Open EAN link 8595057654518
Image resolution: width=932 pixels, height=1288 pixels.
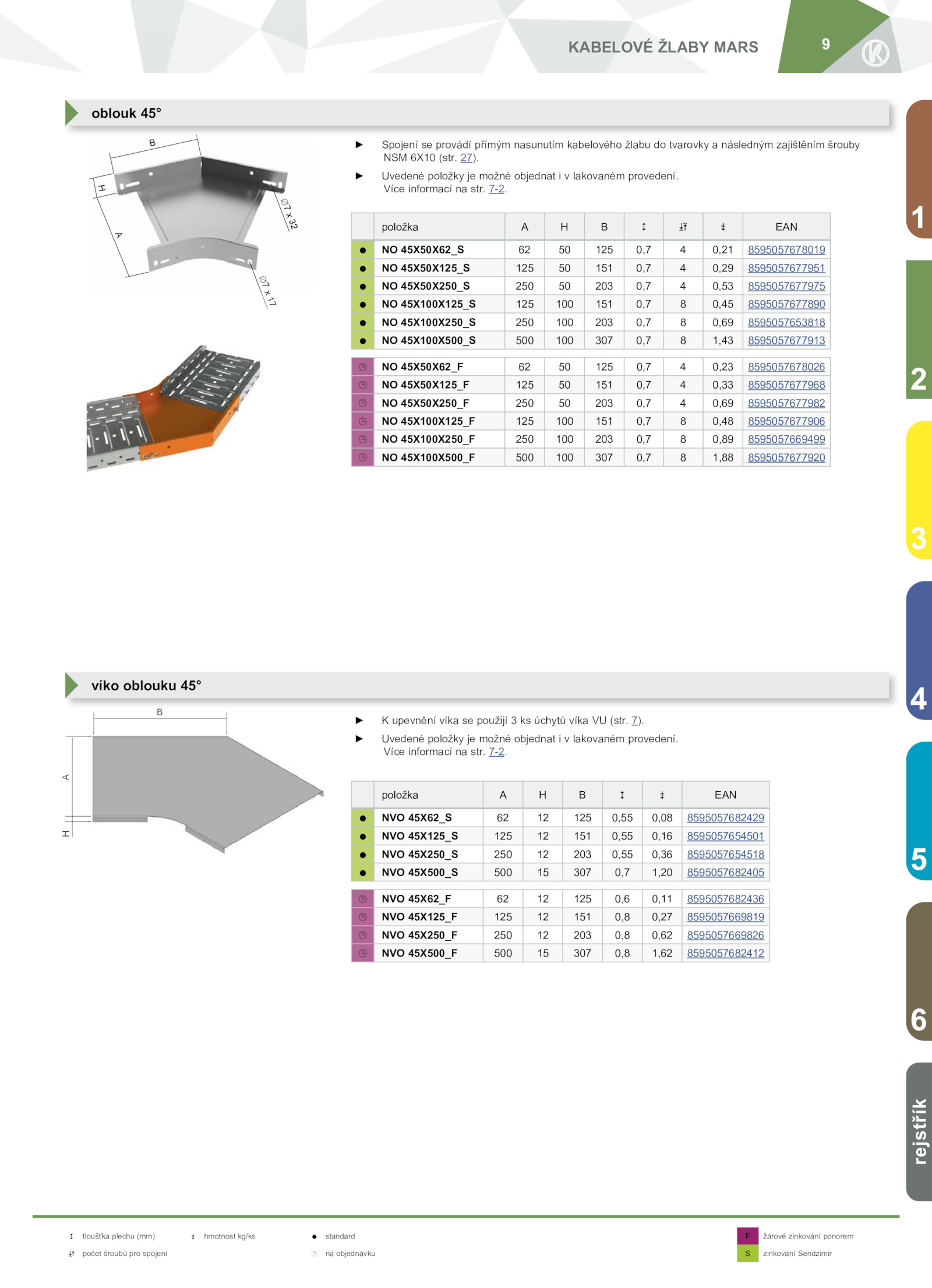[x=725, y=855]
